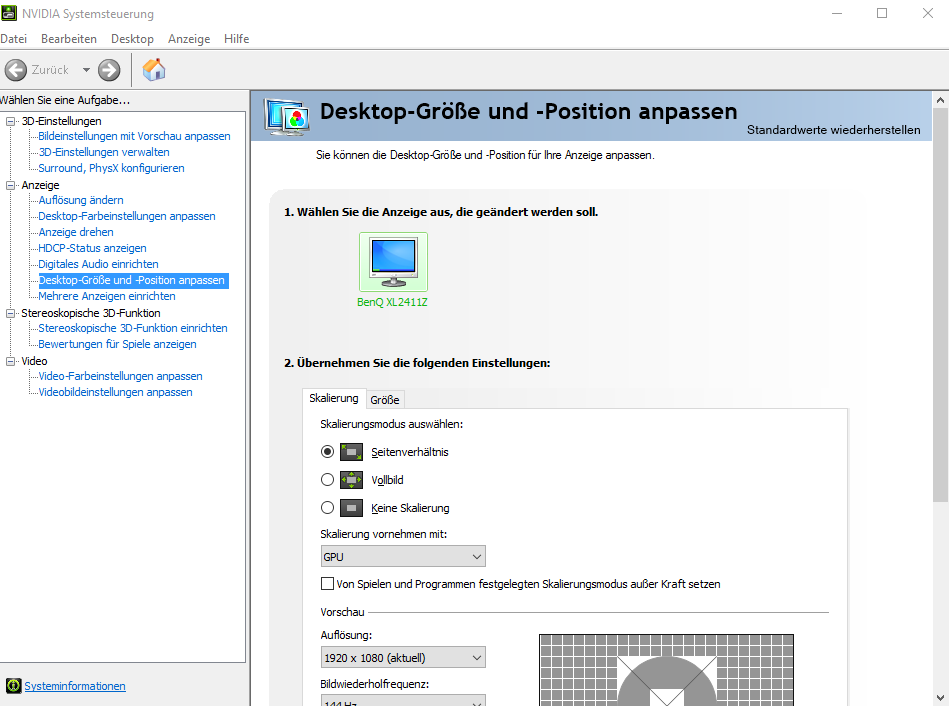
Task: Open Videobildeinstellungen anpassen
Action: [116, 392]
